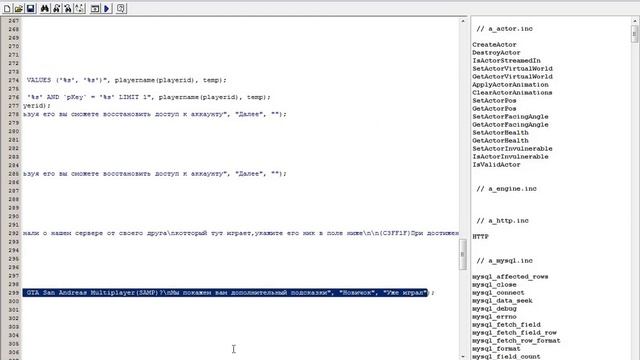Select DestroyActor in the function list
Screen dimensions: 640x360
[496, 53]
